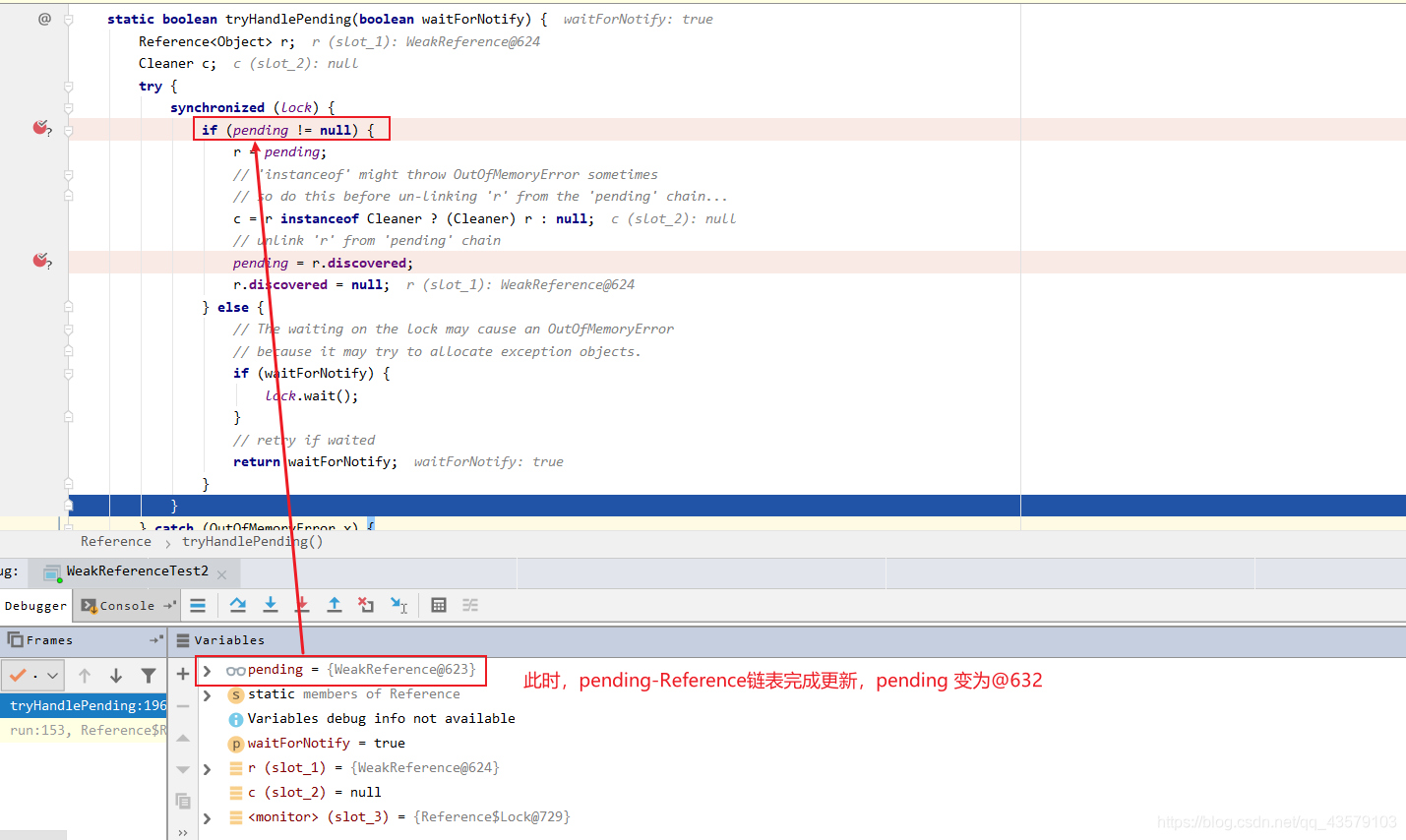
Task: Select previous frame with up arrow
Action: (85, 676)
